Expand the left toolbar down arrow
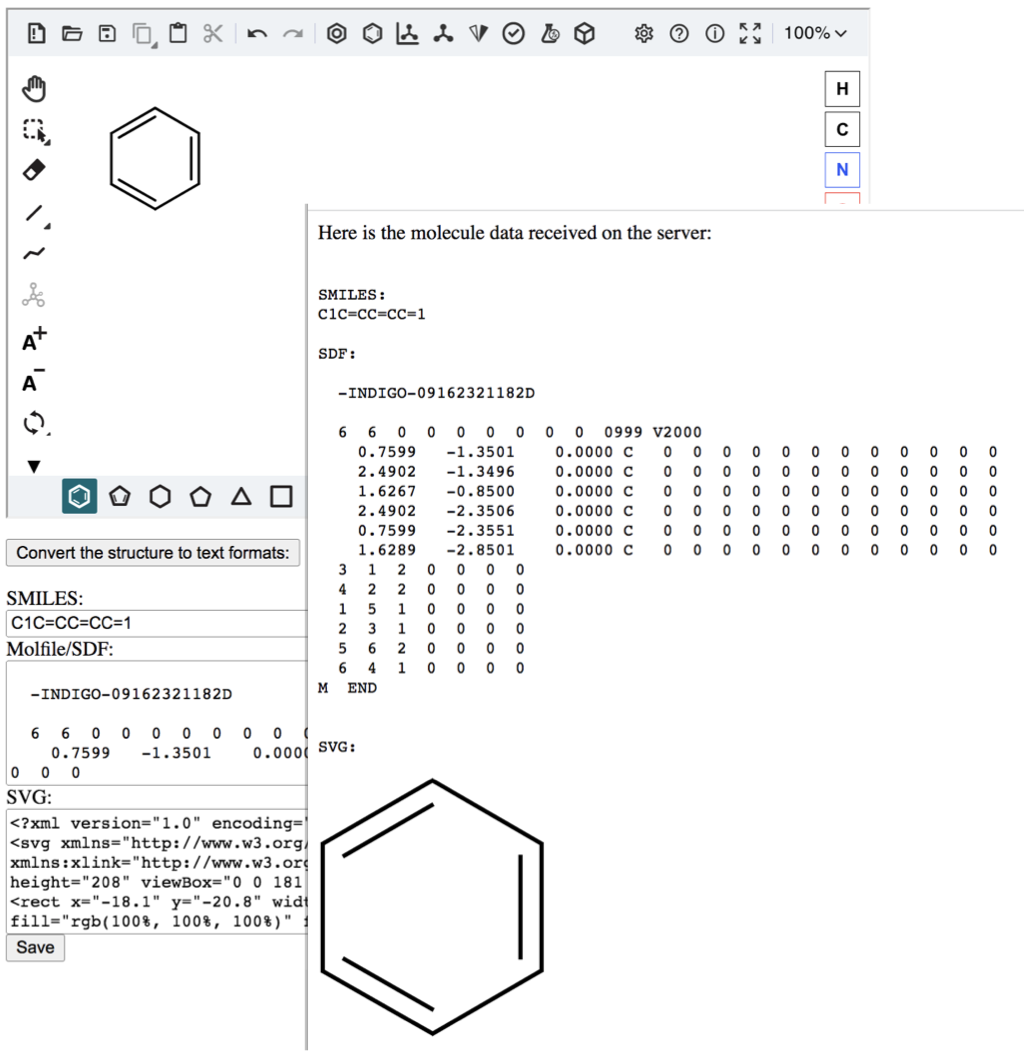Image resolution: width=1024 pixels, height=1051 pixels. point(35,466)
